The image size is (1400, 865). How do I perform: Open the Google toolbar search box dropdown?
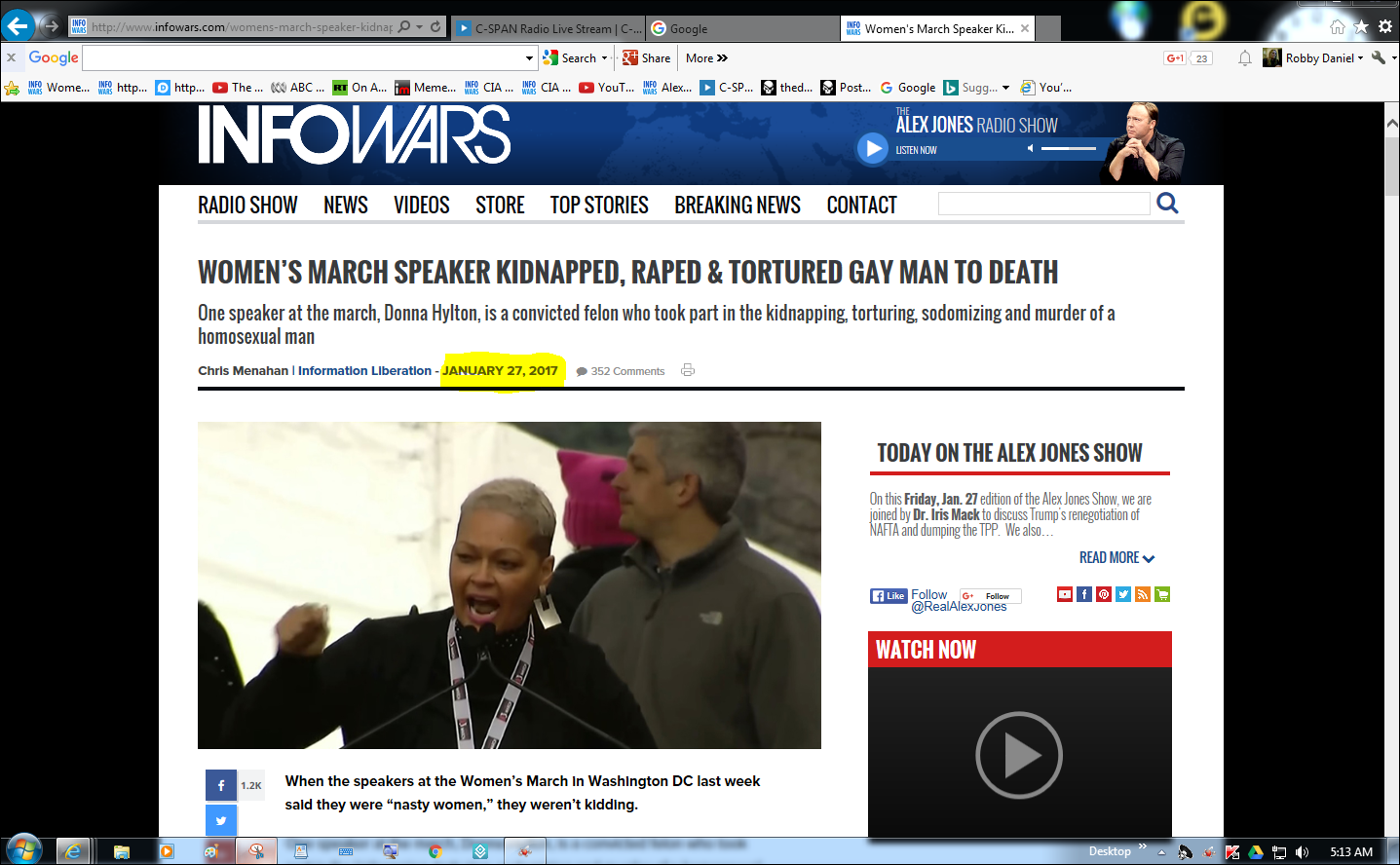[529, 58]
